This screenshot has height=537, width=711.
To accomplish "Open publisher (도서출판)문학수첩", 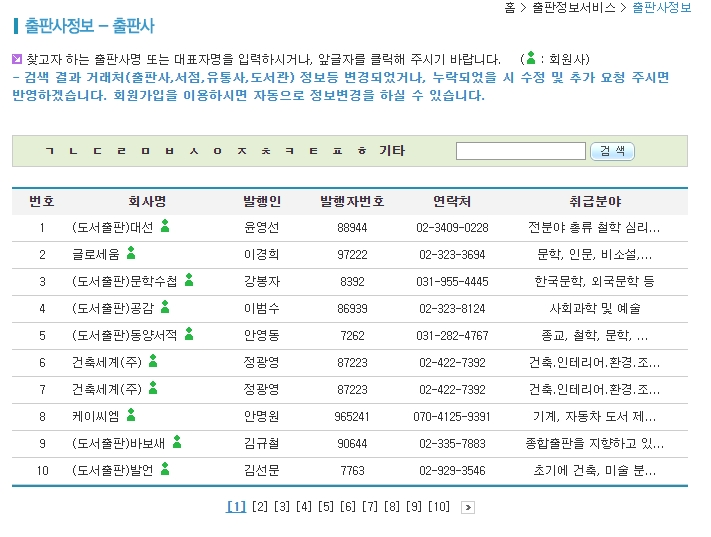I will [125, 282].
